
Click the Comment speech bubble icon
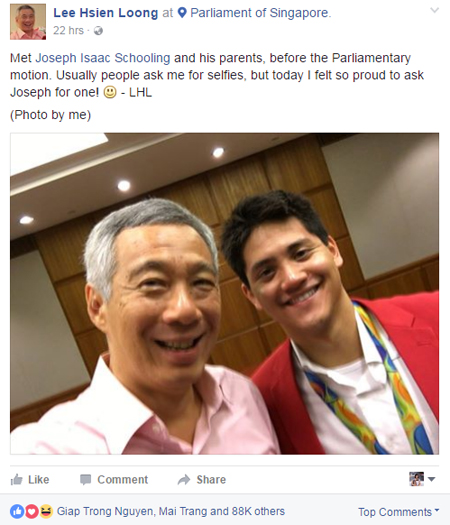85,480
